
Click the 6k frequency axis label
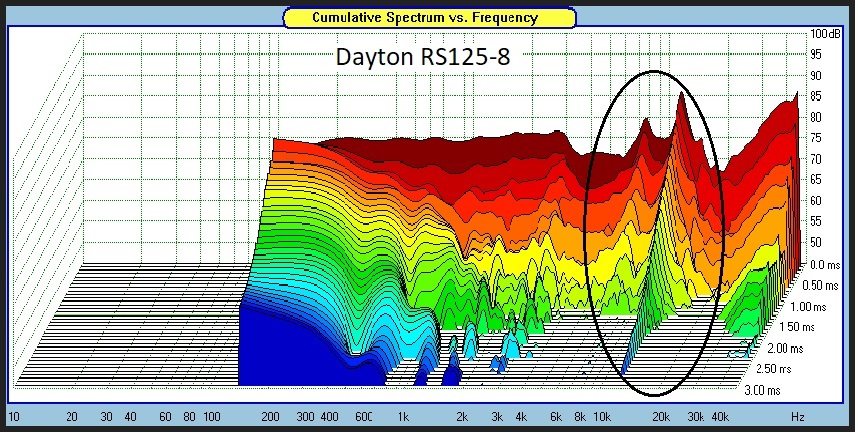(x=556, y=417)
